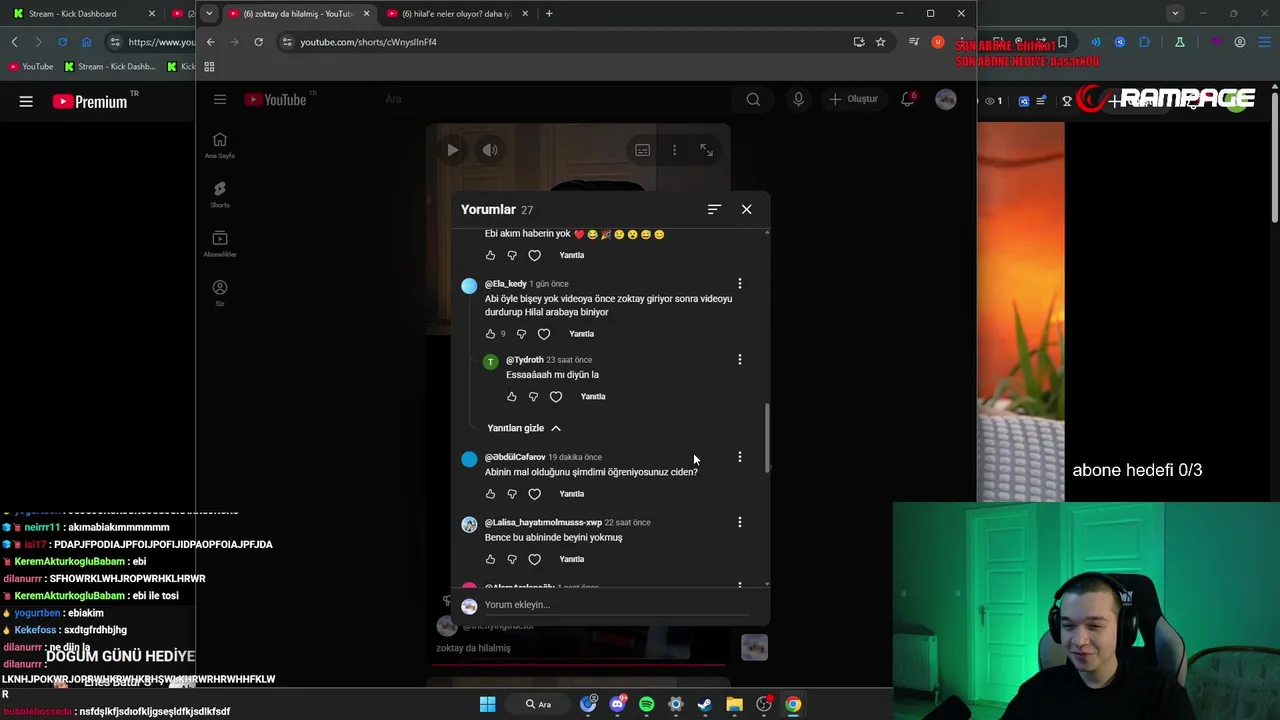Open Shorts in YouTube sidebar
Viewport: 1280px width, 720px height.
(x=220, y=194)
